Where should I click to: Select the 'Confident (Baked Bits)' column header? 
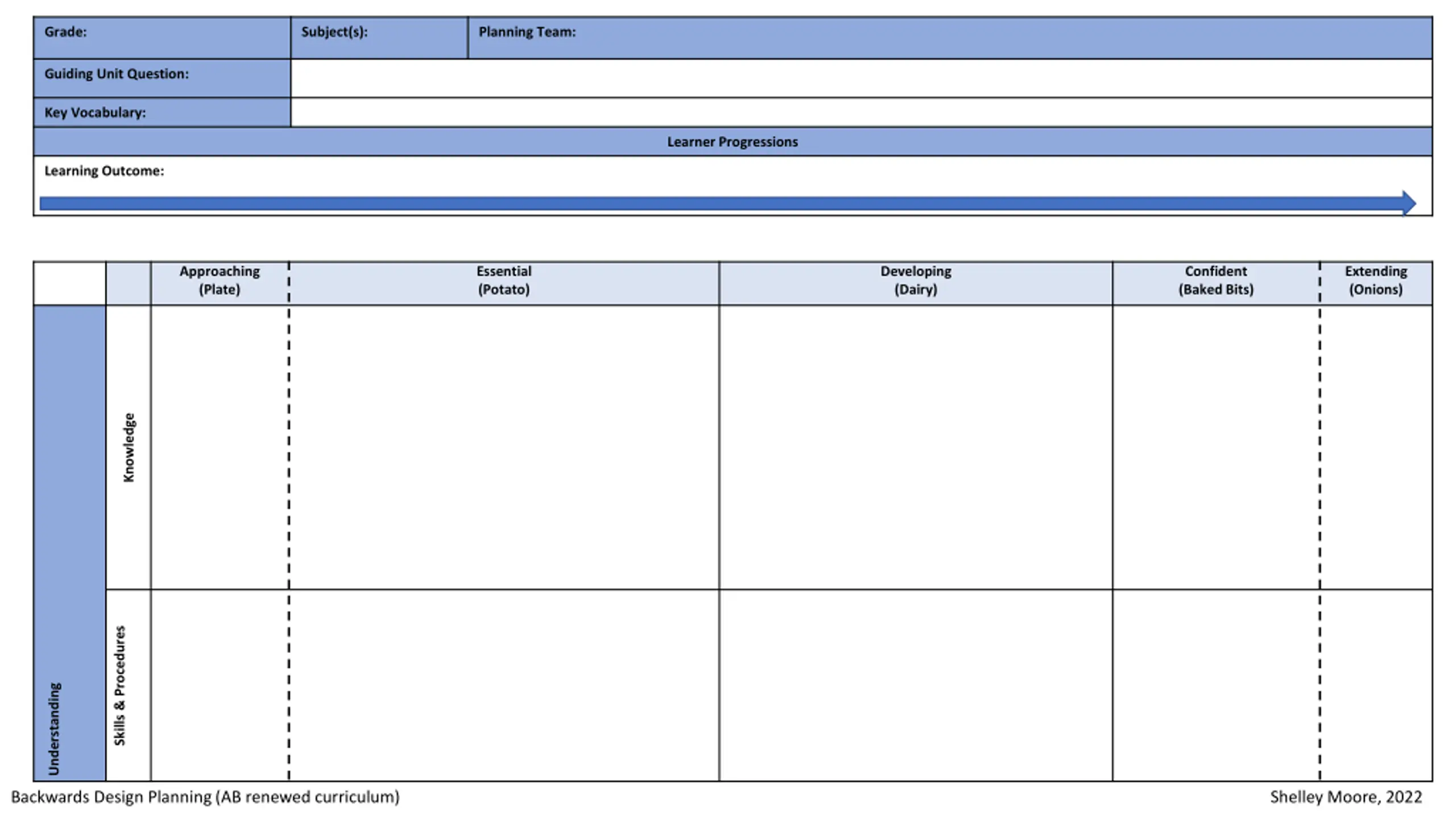[x=1216, y=283]
